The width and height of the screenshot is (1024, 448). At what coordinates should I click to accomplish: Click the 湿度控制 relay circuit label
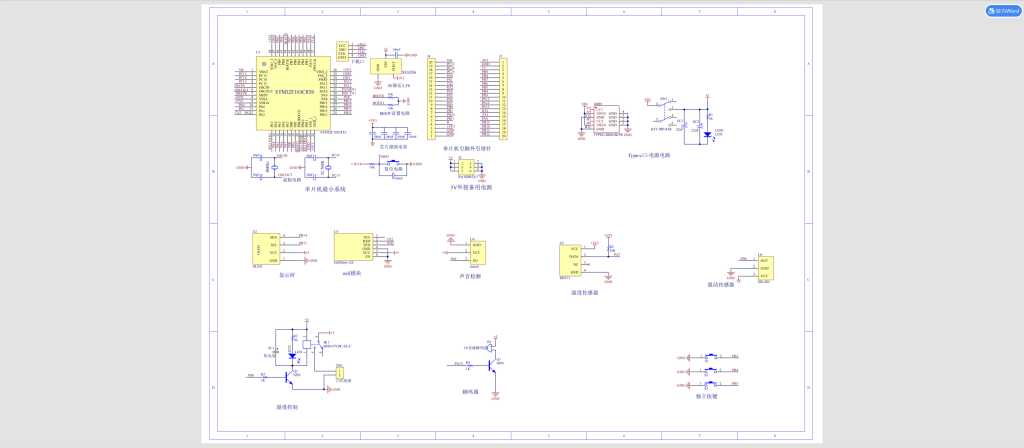click(x=286, y=407)
